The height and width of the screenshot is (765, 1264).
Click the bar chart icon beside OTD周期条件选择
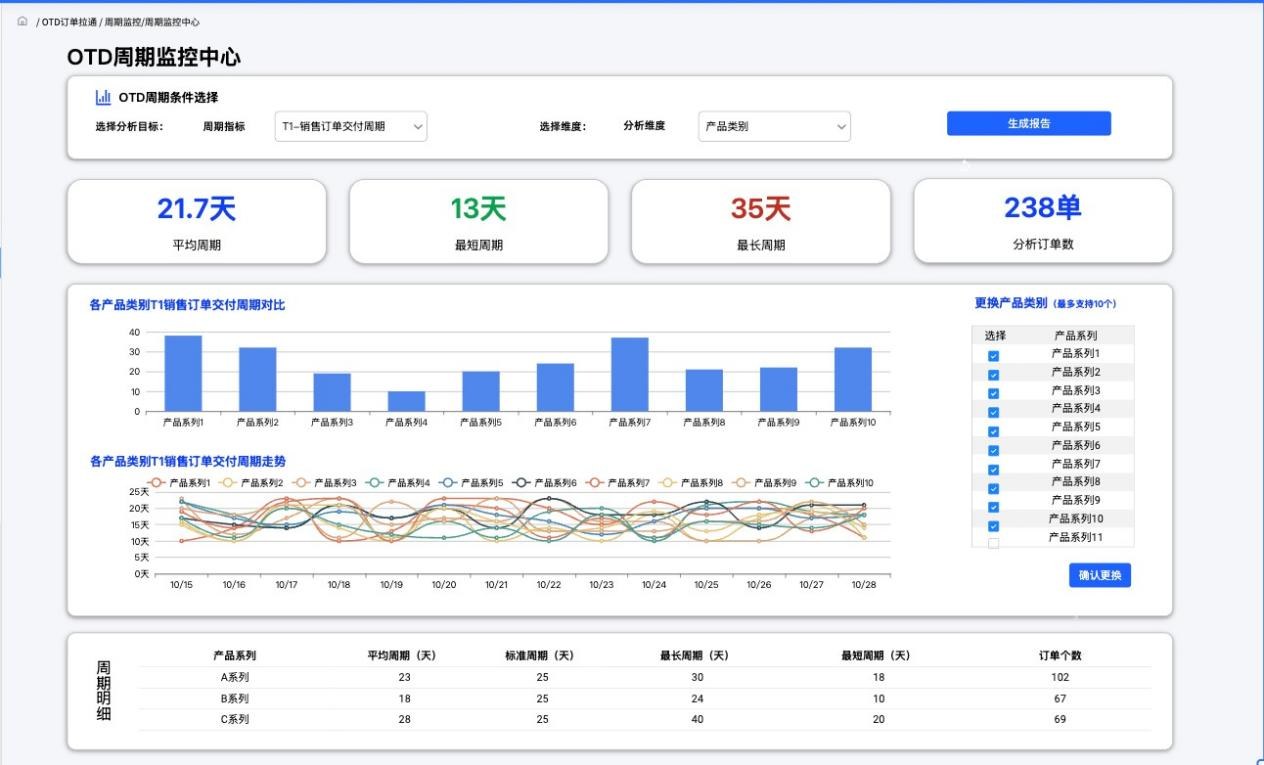coord(103,98)
